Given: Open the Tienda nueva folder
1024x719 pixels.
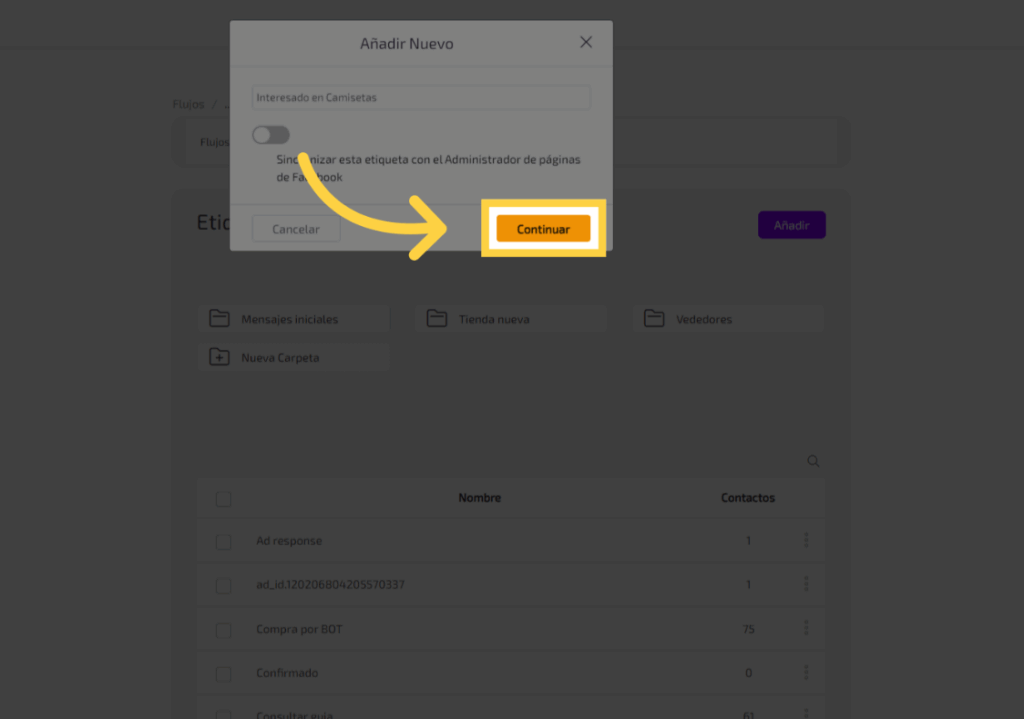Looking at the screenshot, I should 510,319.
